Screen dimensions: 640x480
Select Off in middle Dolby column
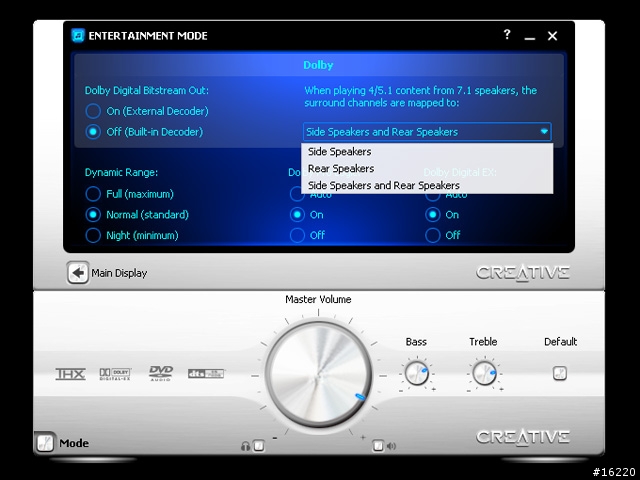tap(297, 236)
